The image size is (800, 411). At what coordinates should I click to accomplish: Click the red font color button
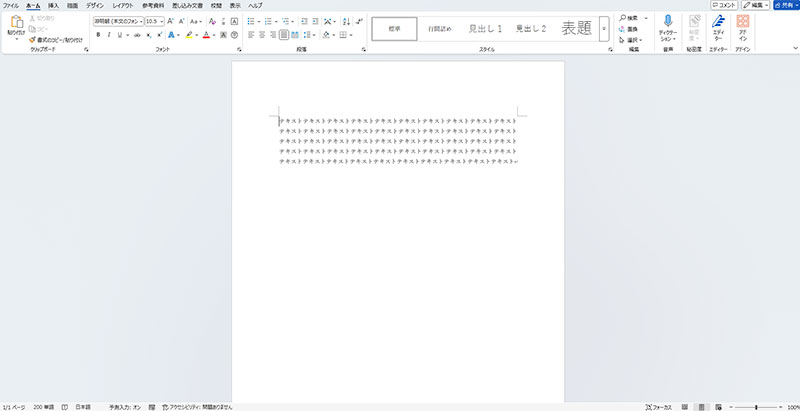click(x=206, y=35)
